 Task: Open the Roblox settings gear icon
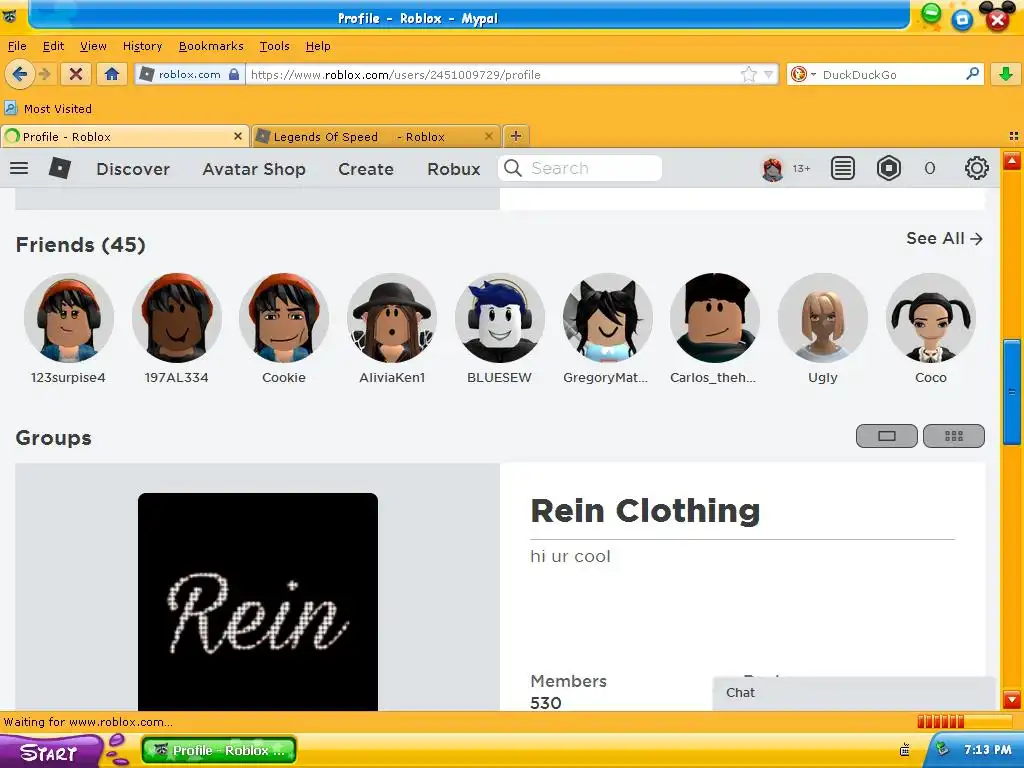click(x=976, y=168)
